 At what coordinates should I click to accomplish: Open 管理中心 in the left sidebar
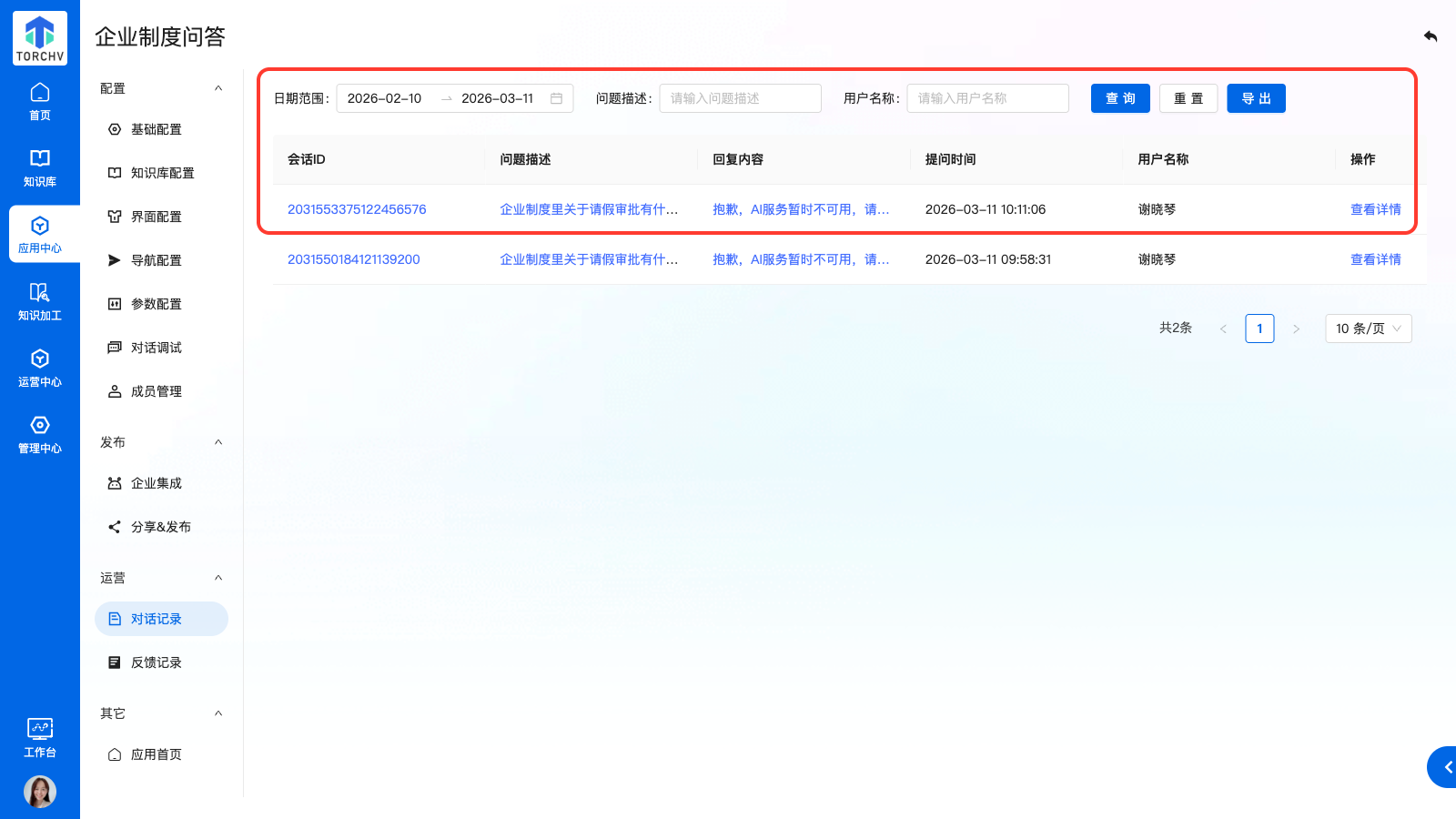pyautogui.click(x=40, y=434)
